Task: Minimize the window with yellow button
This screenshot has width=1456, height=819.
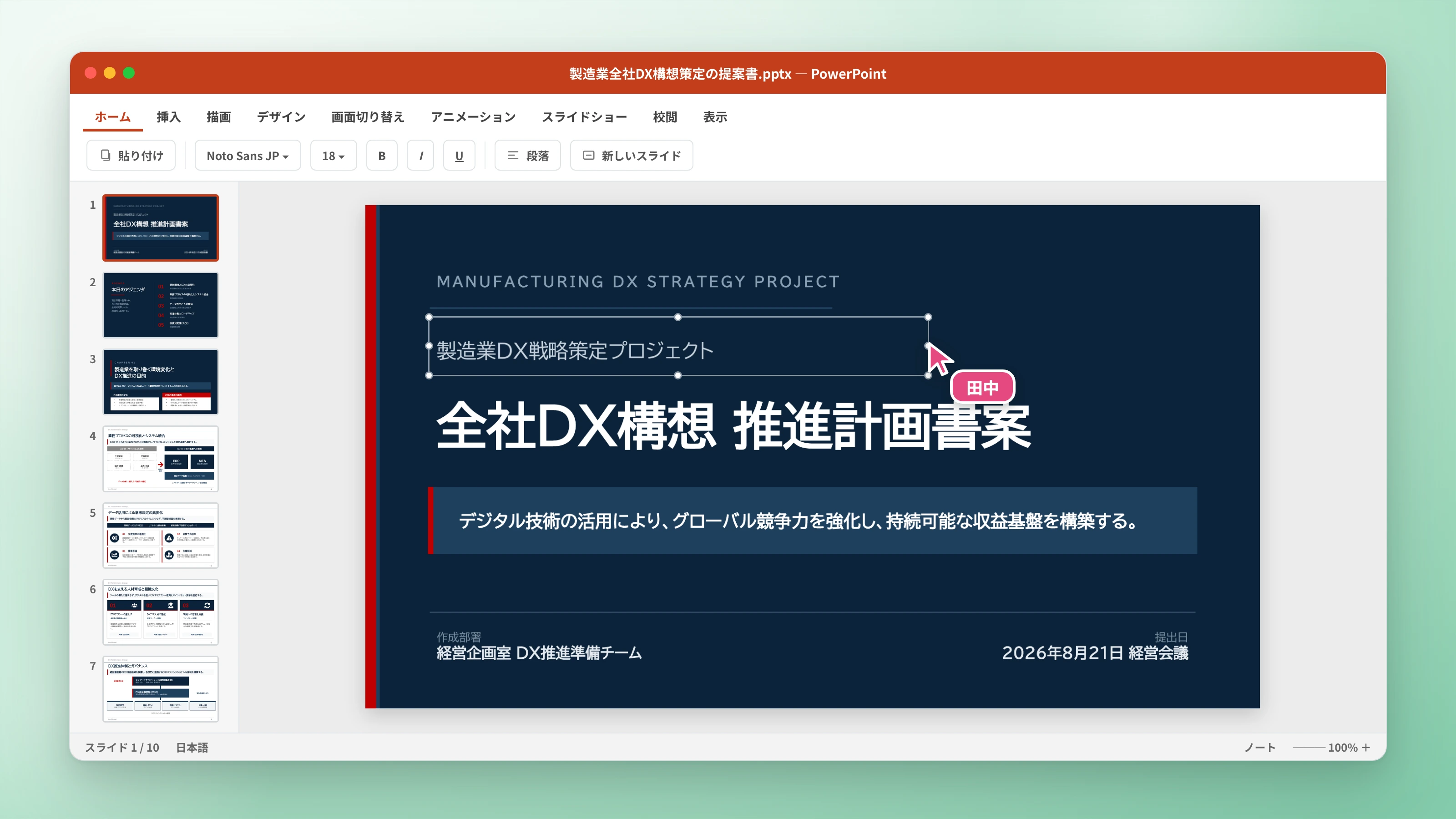Action: click(x=110, y=73)
